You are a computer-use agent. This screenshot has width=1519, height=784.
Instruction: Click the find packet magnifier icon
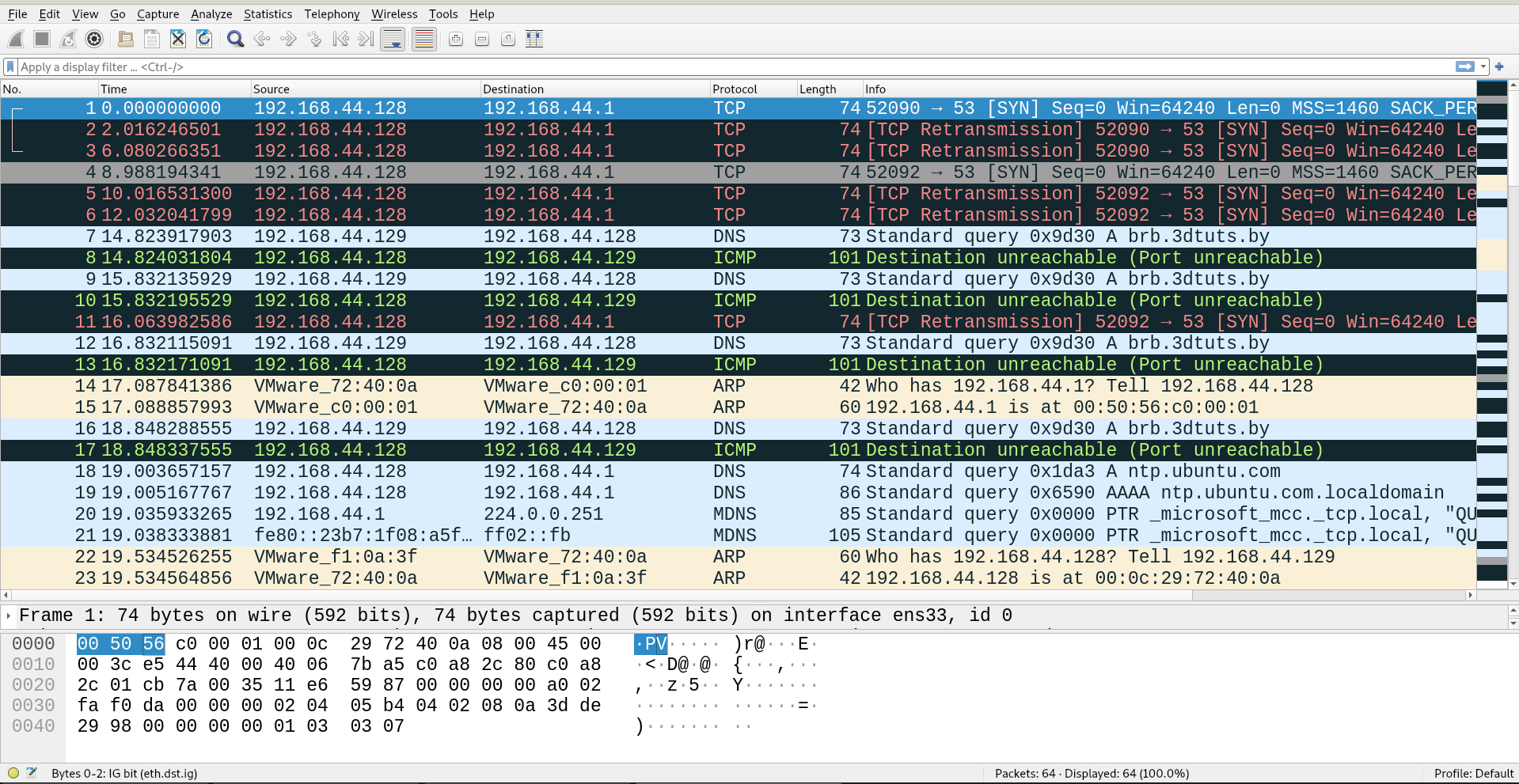(x=235, y=39)
